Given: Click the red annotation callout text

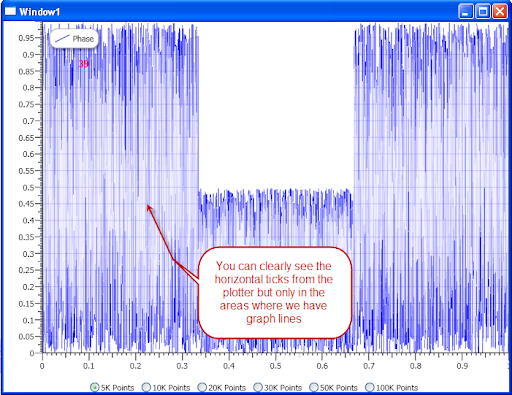Looking at the screenshot, I should click(274, 292).
